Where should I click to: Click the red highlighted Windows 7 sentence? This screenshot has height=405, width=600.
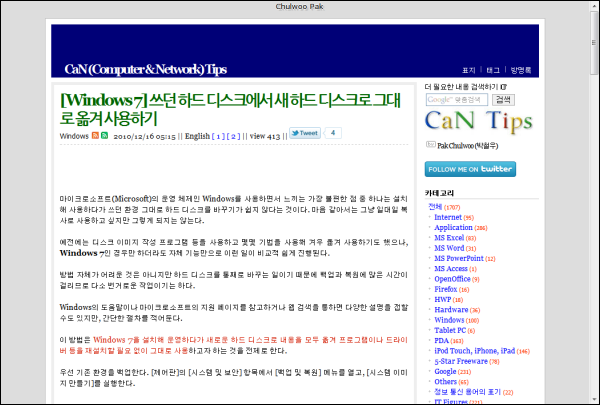(233, 345)
